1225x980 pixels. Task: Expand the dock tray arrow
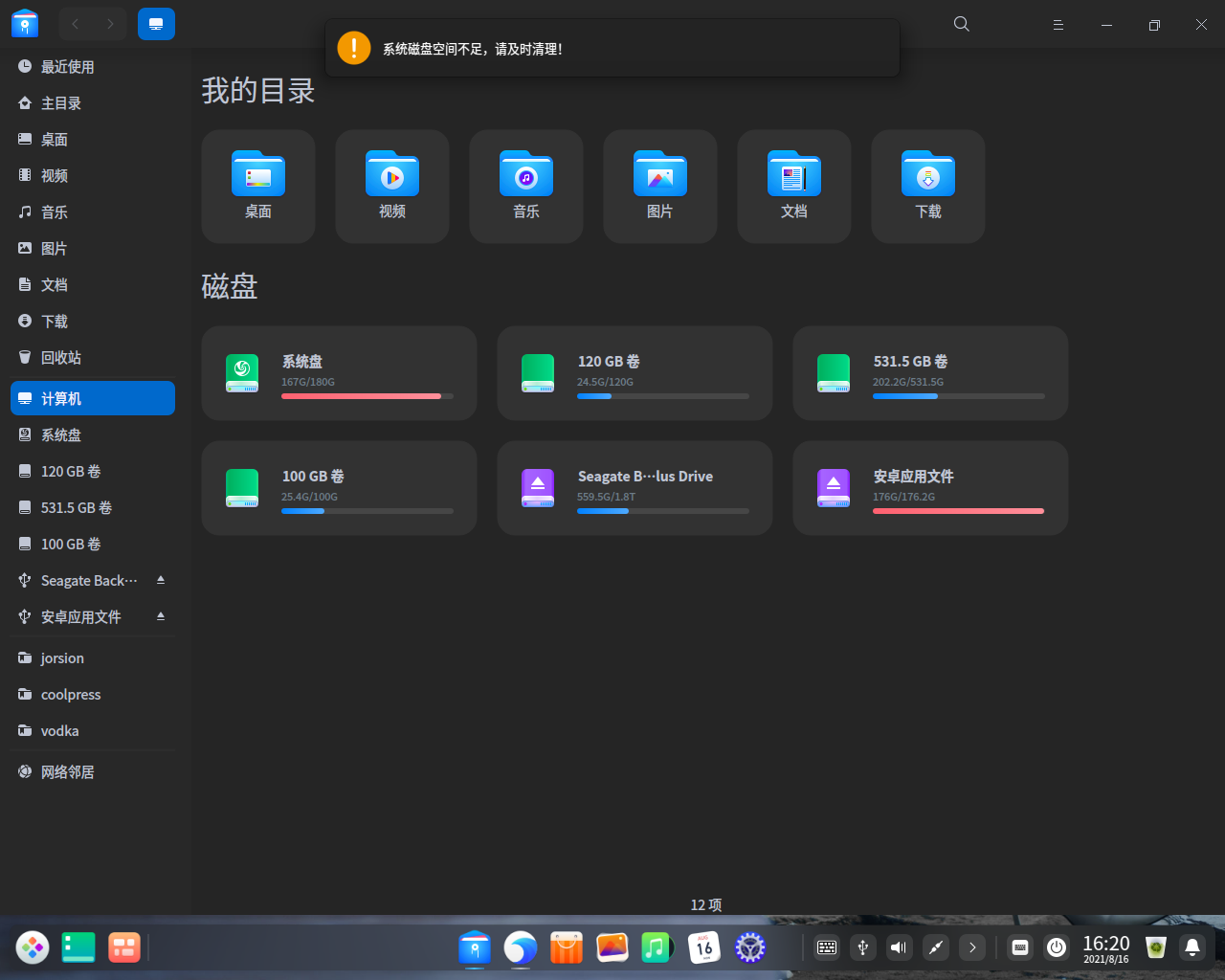972,947
